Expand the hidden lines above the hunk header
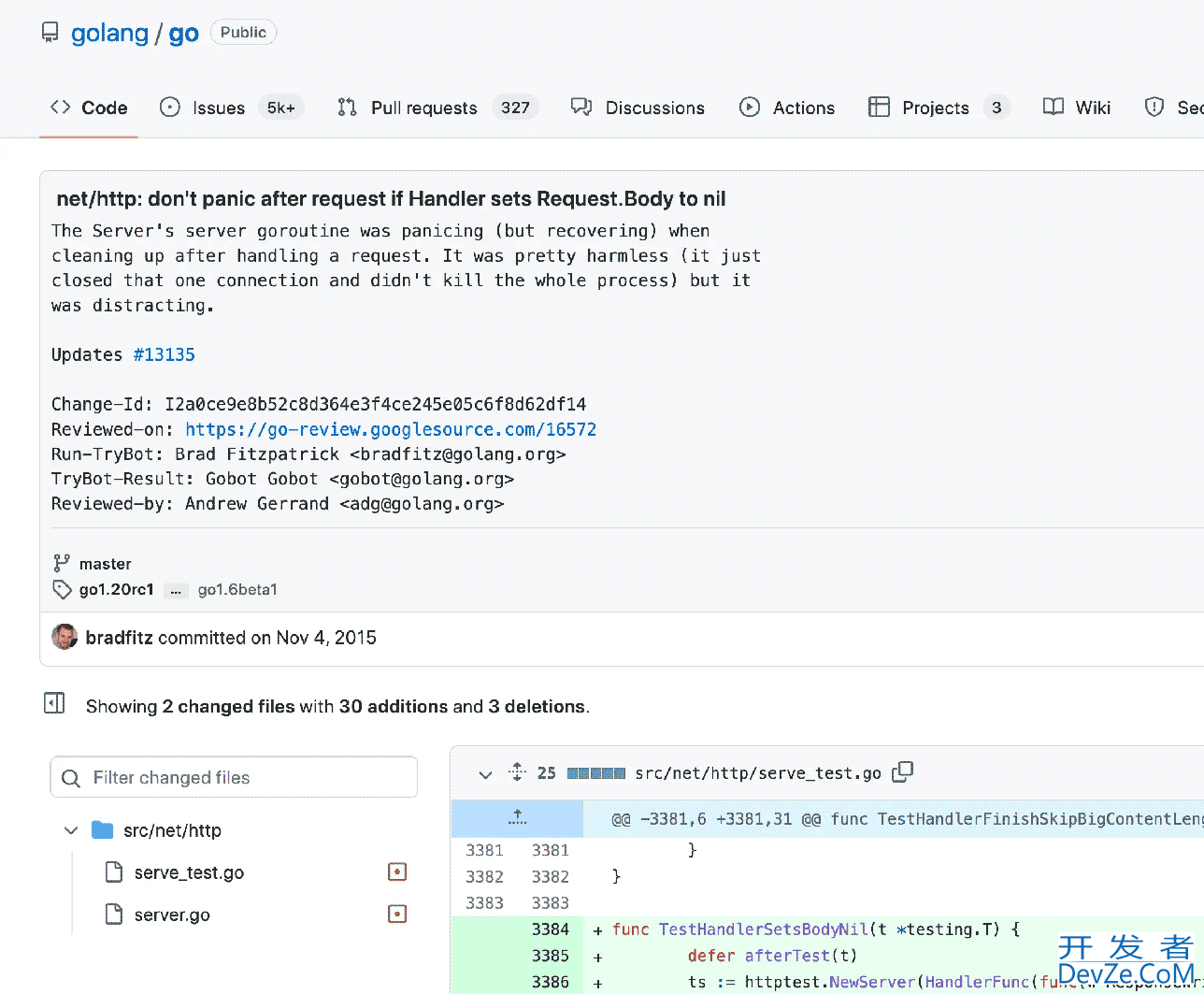The height and width of the screenshot is (994, 1204). (517, 818)
